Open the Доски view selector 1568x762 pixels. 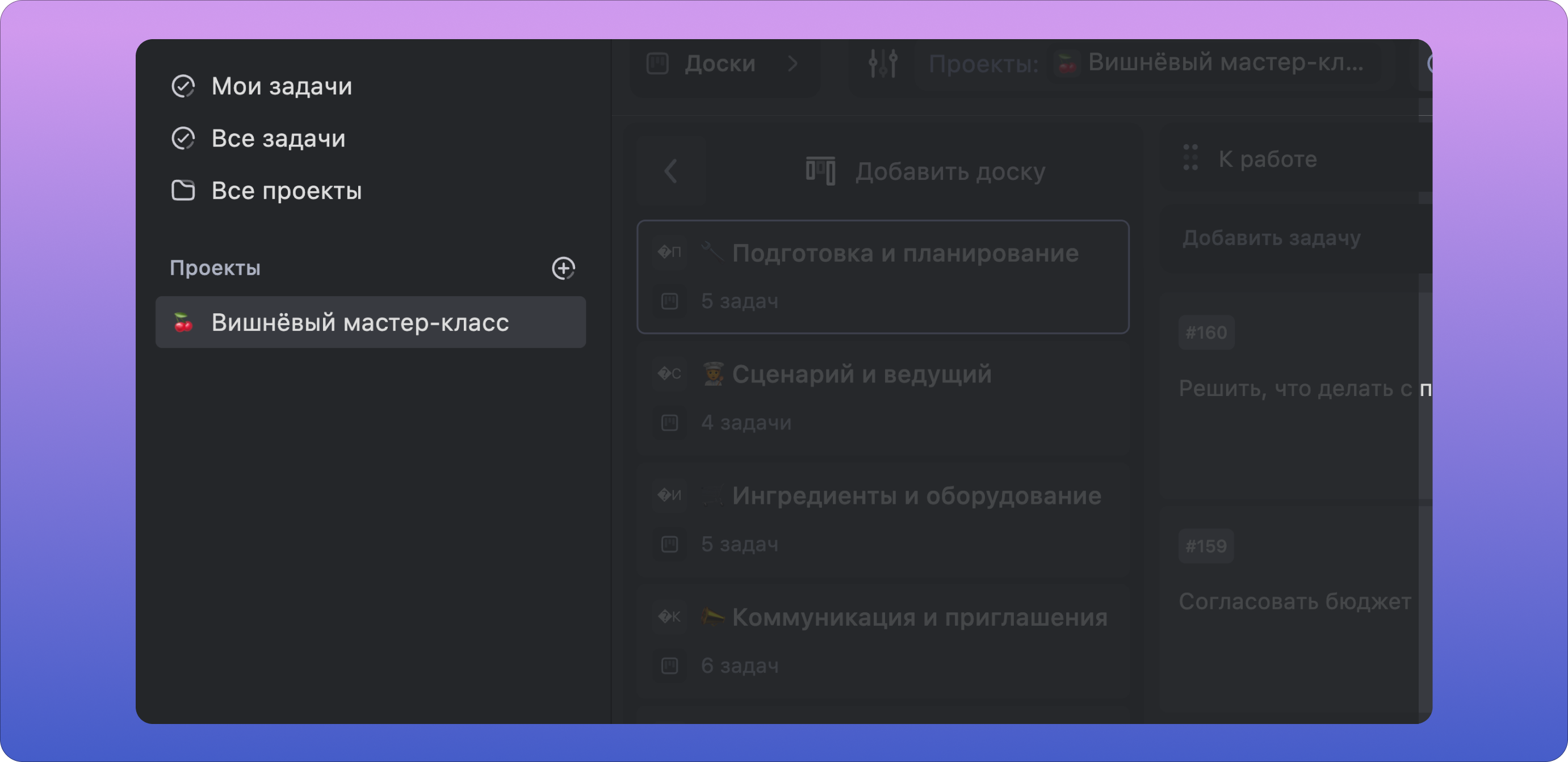pos(724,64)
